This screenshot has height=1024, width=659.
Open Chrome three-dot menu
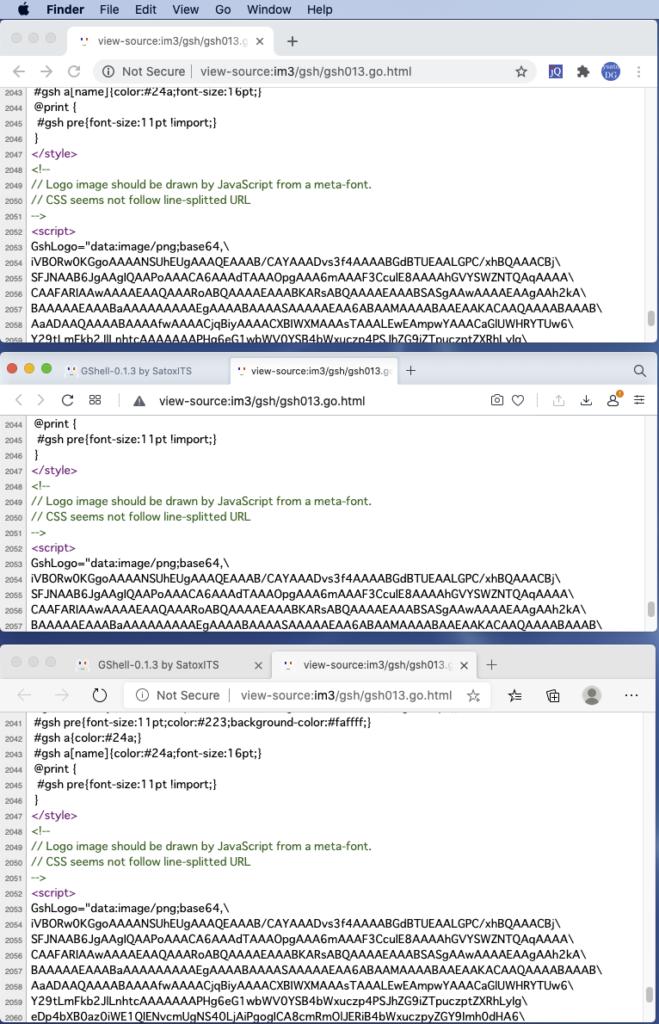(x=639, y=72)
